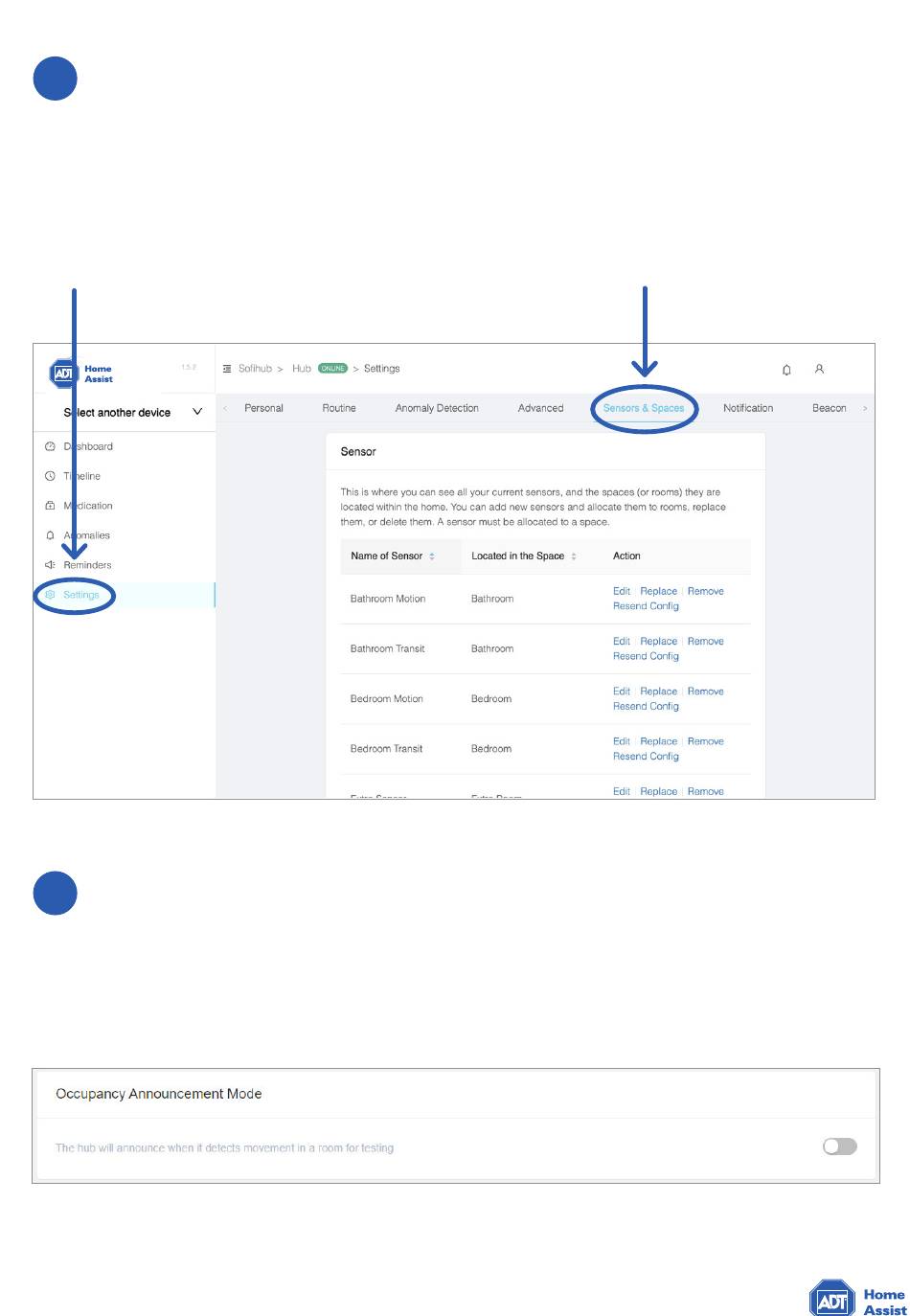Screen dimensions: 910x1316
Task: Click the Bathroom Motion sensor name
Action: click(x=388, y=599)
